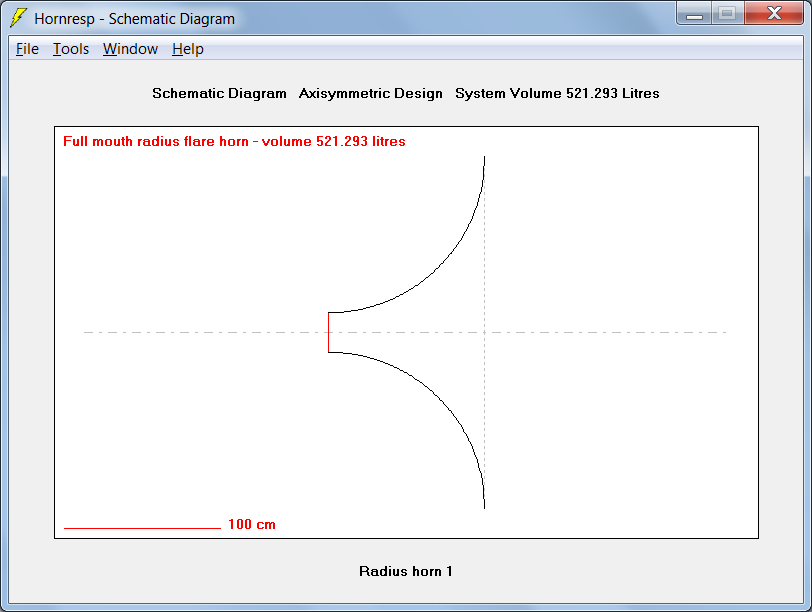Click the 'Axisymmetric Design' label
Image resolution: width=812 pixels, height=612 pixels.
pos(371,93)
